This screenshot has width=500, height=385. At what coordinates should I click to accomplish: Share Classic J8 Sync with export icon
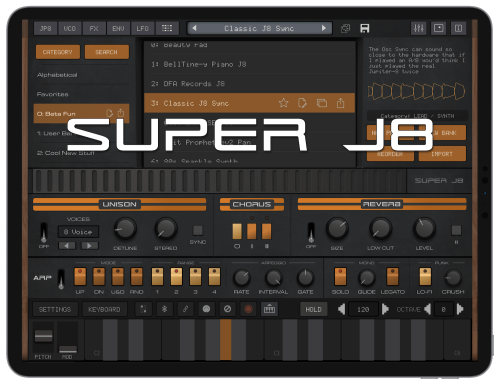click(x=340, y=103)
